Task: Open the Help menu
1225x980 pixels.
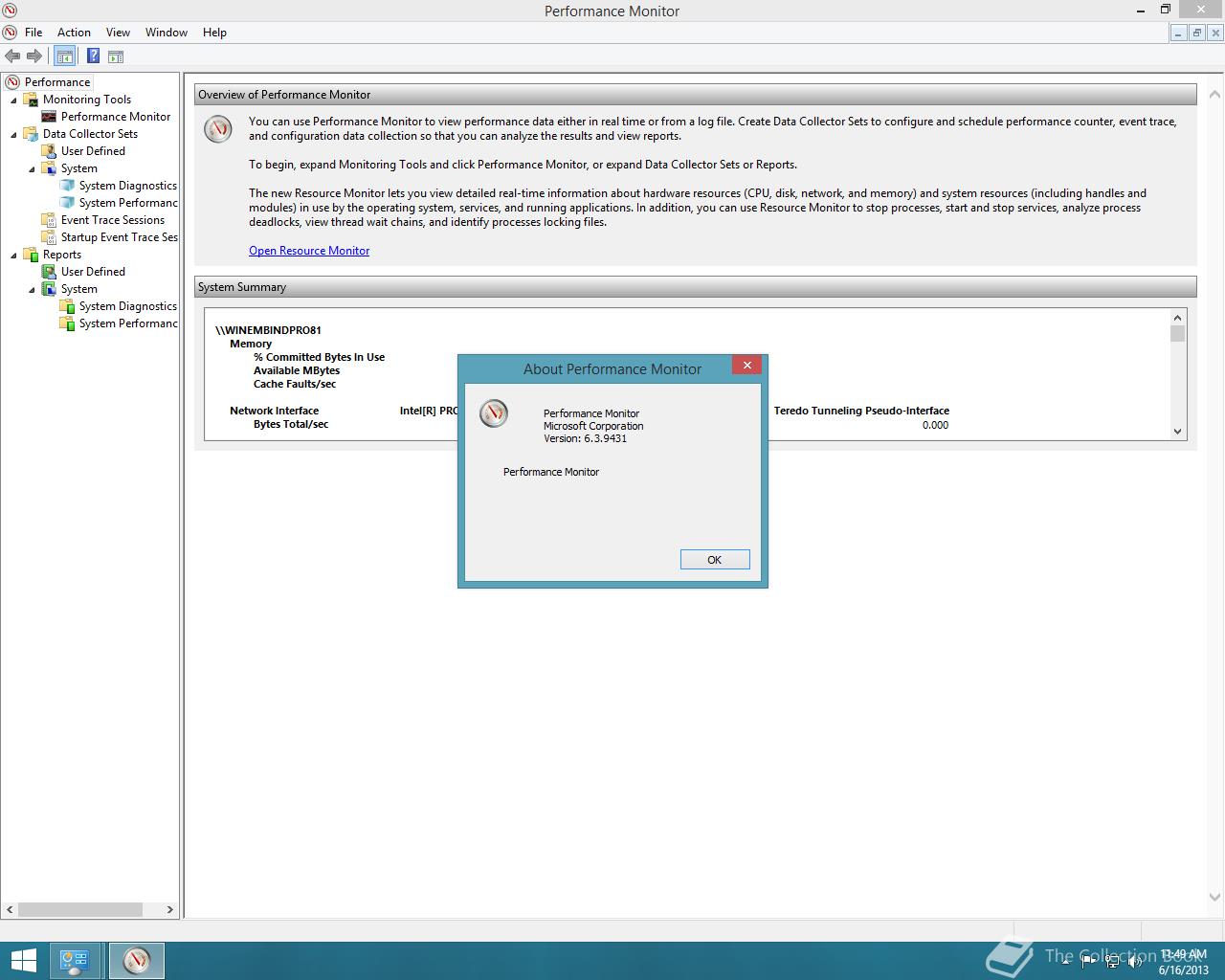Action: (214, 33)
